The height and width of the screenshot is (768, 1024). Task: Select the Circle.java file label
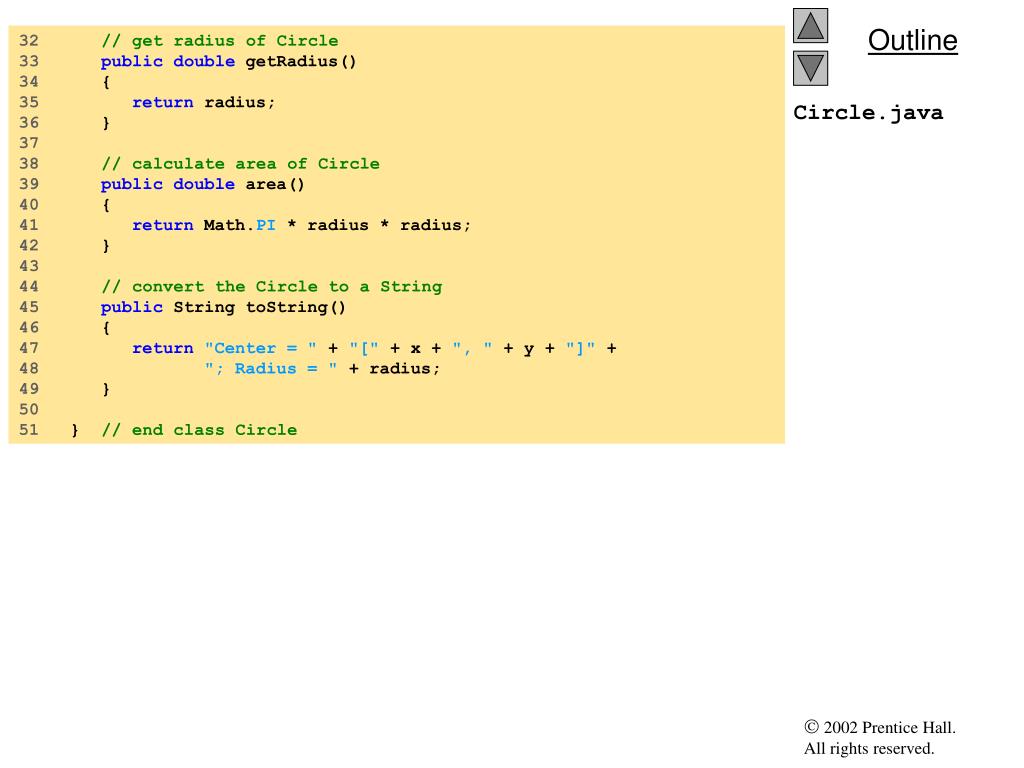click(x=868, y=112)
